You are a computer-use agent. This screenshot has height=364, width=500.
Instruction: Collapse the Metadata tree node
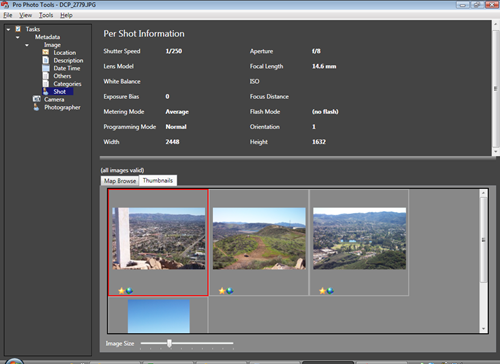17,37
